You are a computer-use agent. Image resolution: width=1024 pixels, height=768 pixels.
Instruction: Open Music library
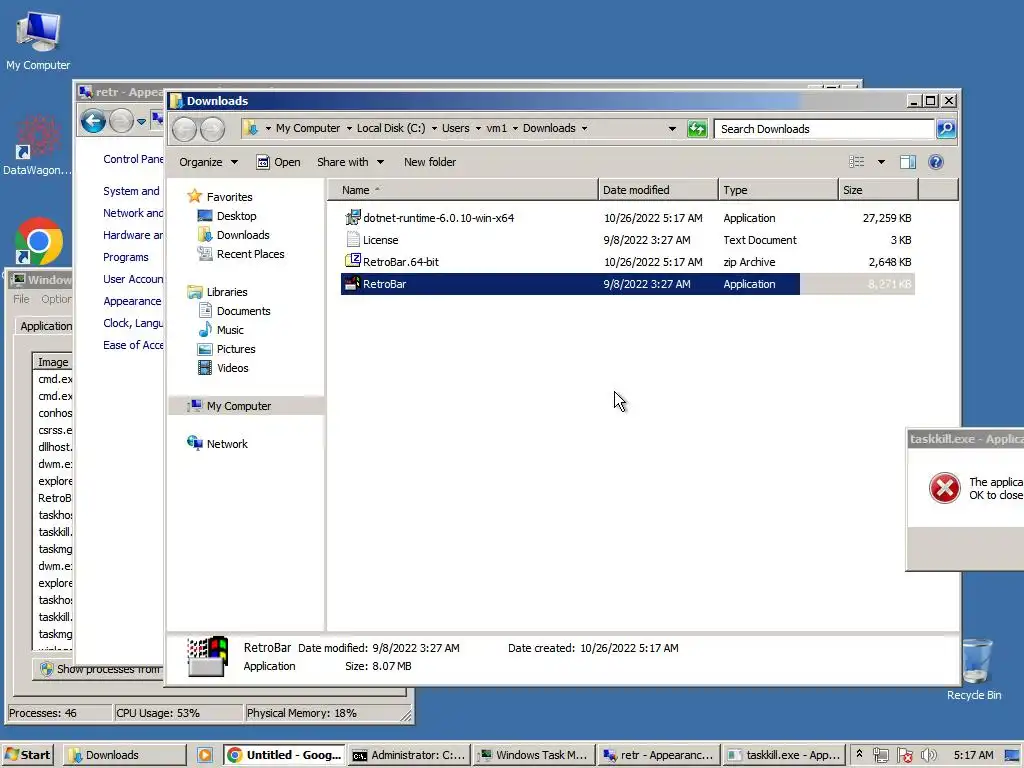pyautogui.click(x=220, y=330)
